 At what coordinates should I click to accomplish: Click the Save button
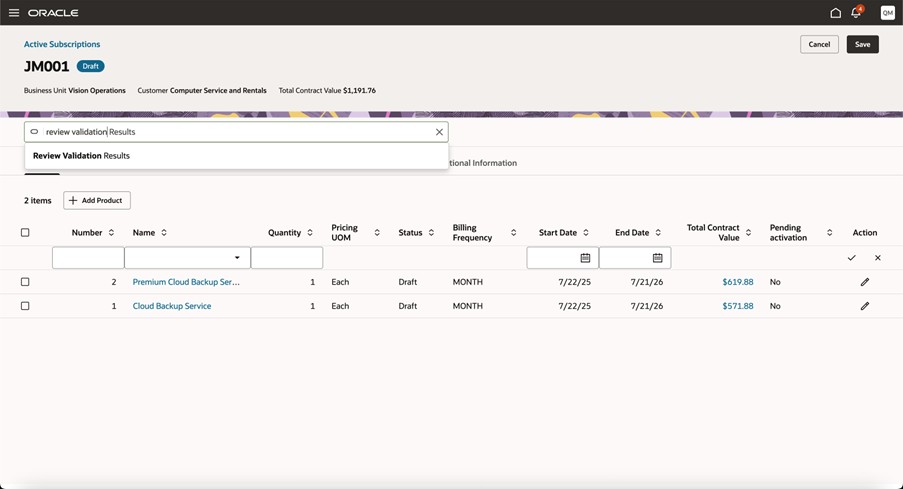862,44
